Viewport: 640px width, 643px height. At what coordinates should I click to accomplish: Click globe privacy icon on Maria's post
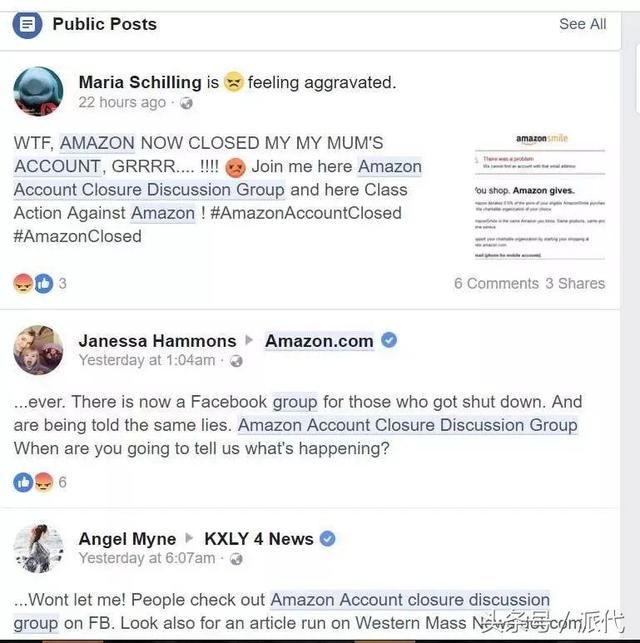[186, 103]
